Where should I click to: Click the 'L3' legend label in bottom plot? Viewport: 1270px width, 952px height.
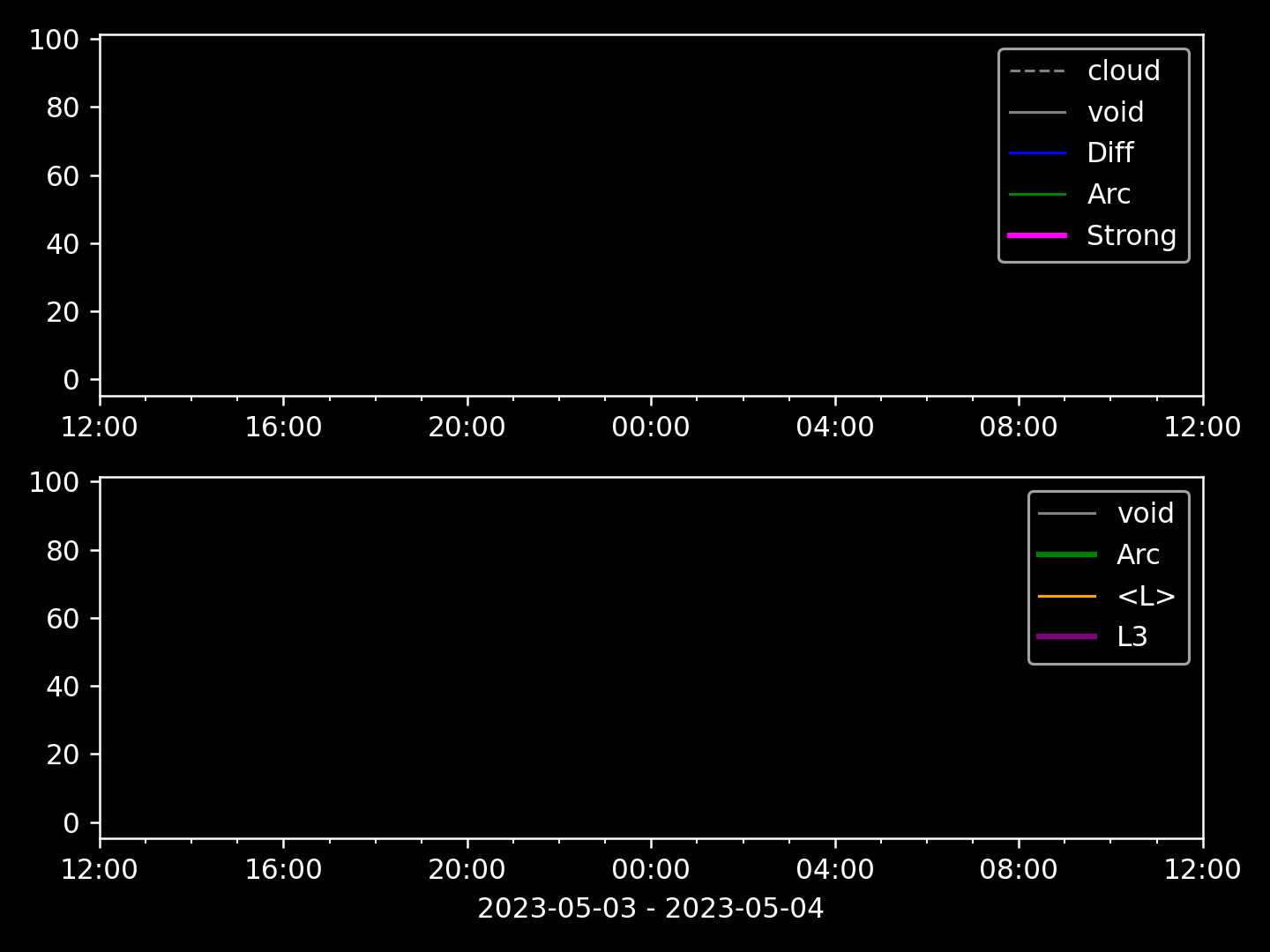1132,636
